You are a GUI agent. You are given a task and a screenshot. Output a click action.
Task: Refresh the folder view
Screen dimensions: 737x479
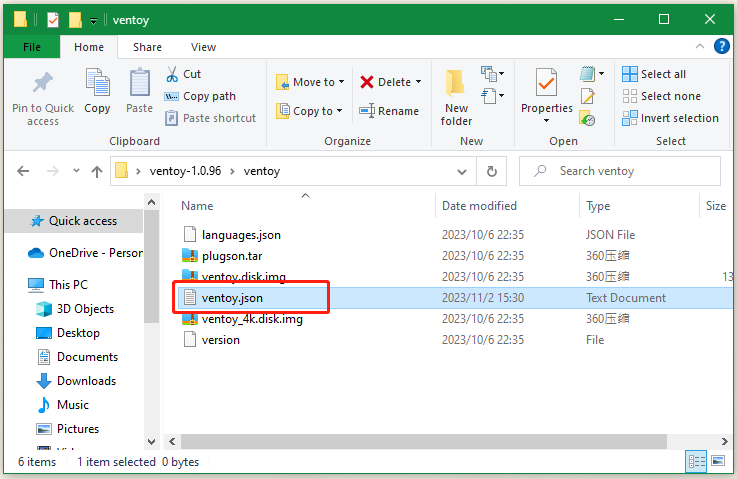tap(492, 172)
